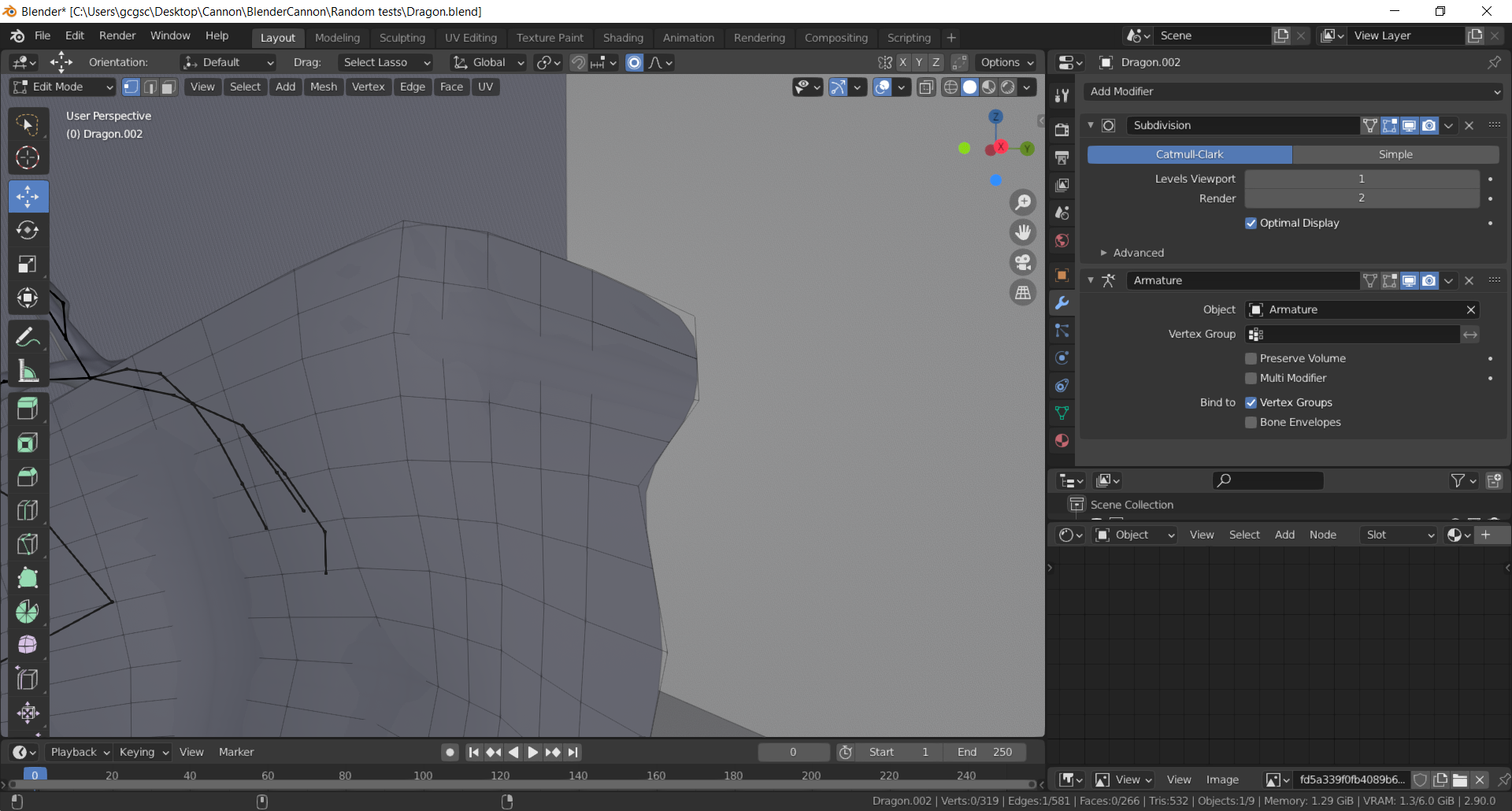Select the Scale tool
Screen dimensions: 1512x811
[28, 264]
